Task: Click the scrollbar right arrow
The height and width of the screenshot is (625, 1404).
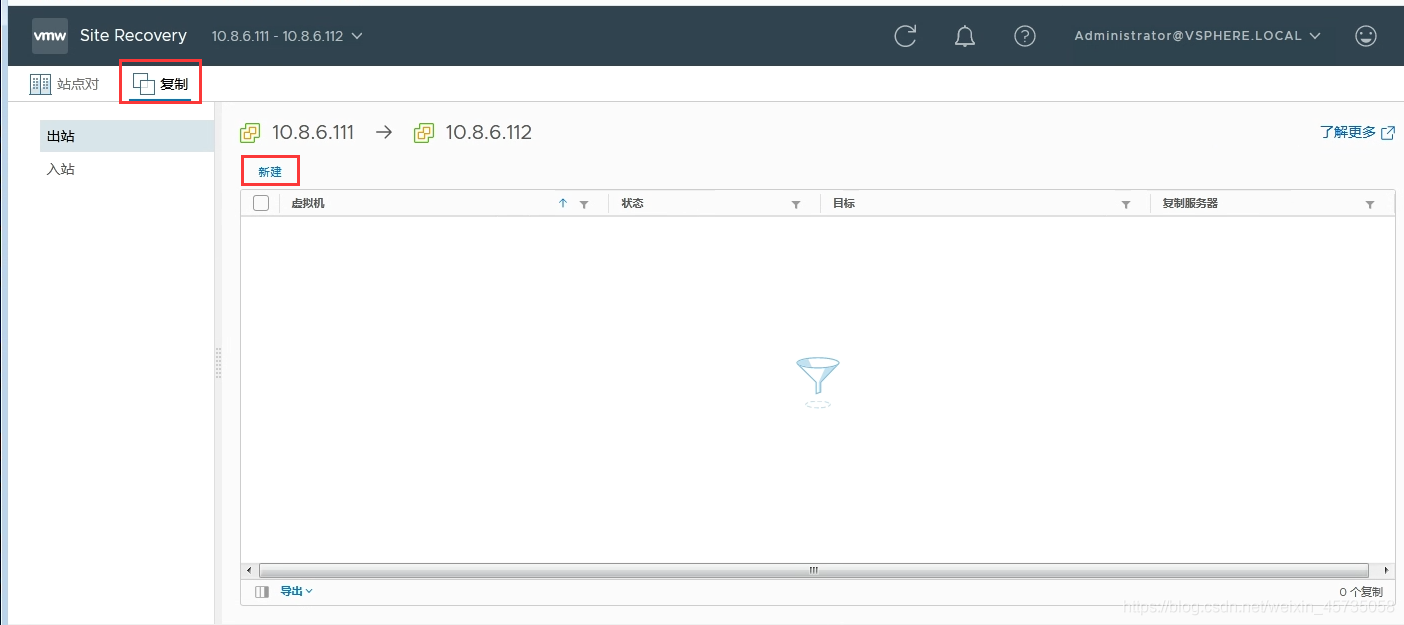Action: (x=1386, y=570)
